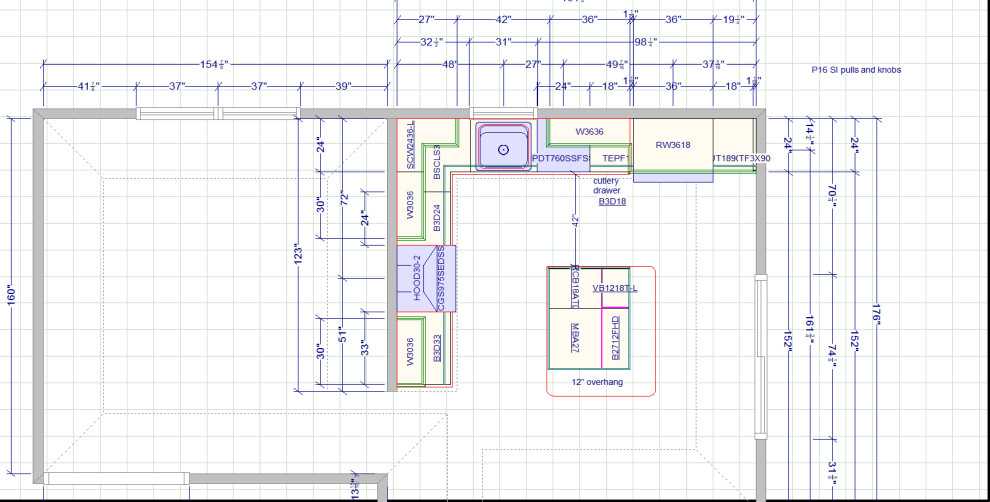This screenshot has width=990, height=502.
Task: Select the 154 inch overall wall dimension
Action: 209,64
